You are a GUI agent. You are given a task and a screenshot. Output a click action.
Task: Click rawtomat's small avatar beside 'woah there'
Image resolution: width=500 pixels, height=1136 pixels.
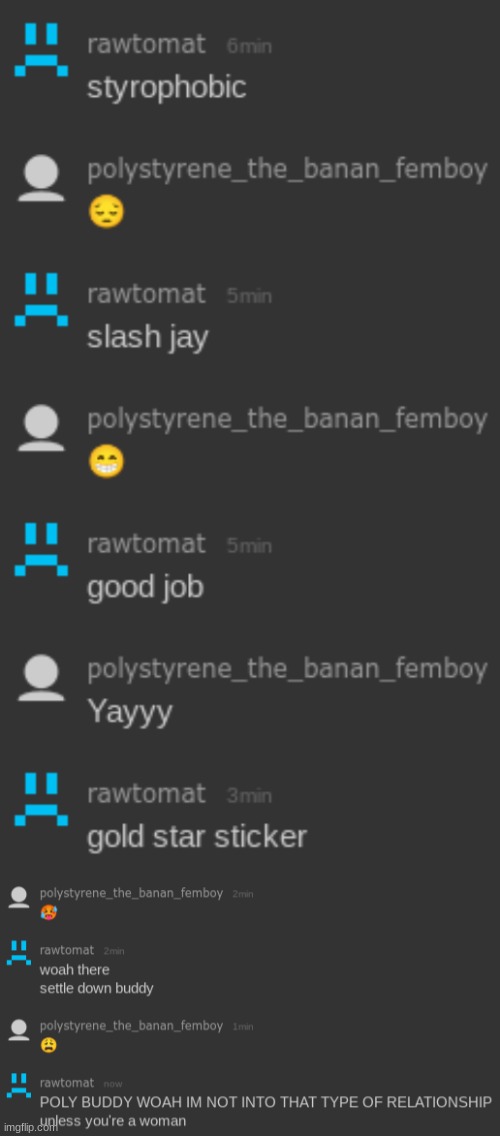19,953
